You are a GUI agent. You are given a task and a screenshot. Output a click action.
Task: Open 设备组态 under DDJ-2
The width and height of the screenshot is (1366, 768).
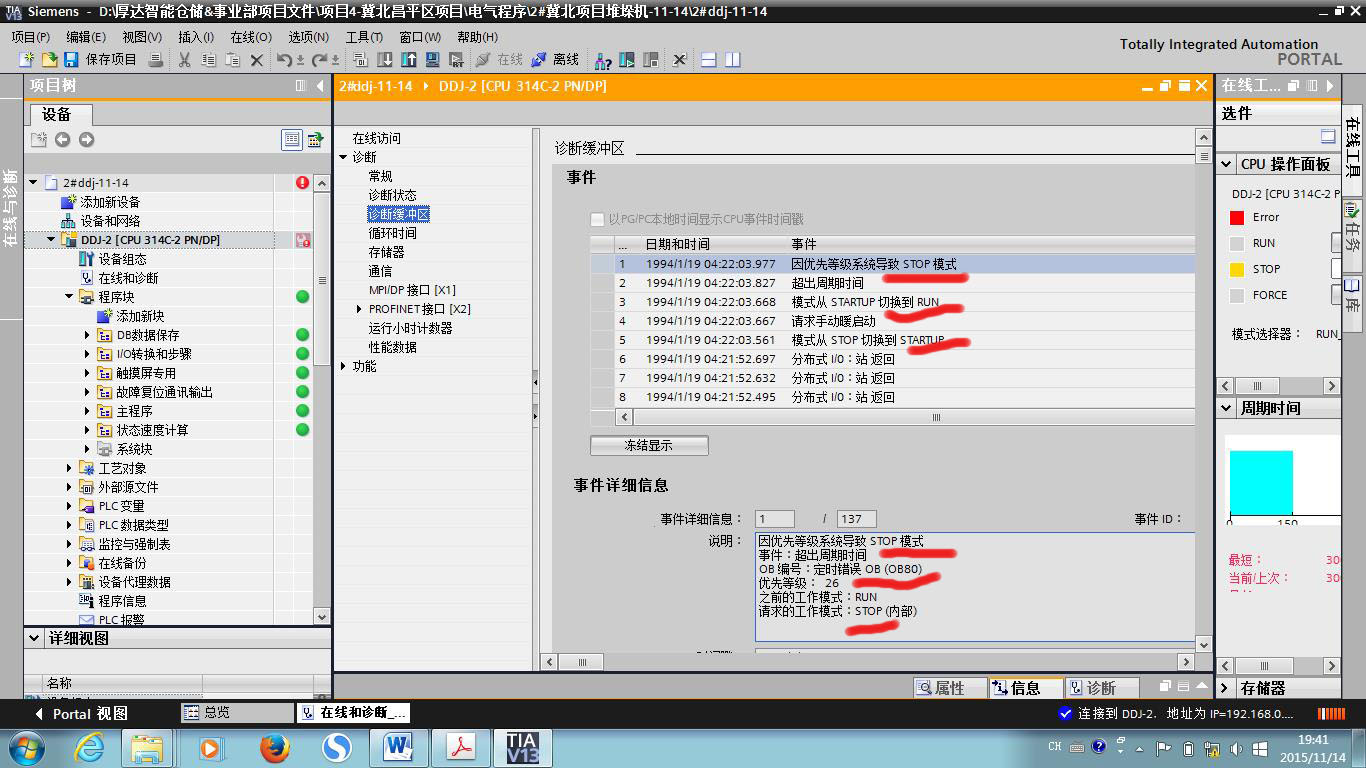pos(123,259)
